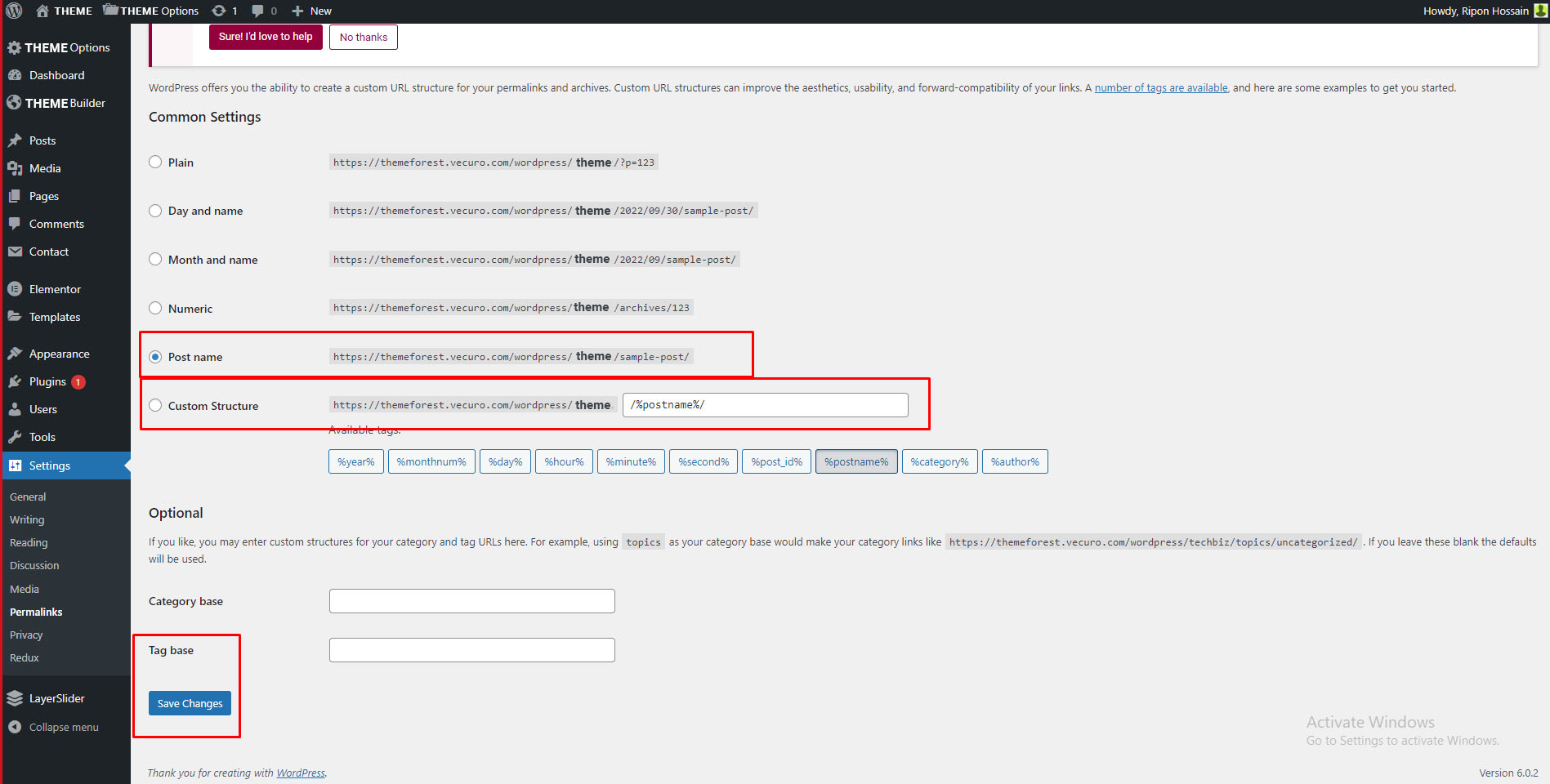1550x784 pixels.
Task: Open Writing settings submenu item
Action: (x=27, y=519)
